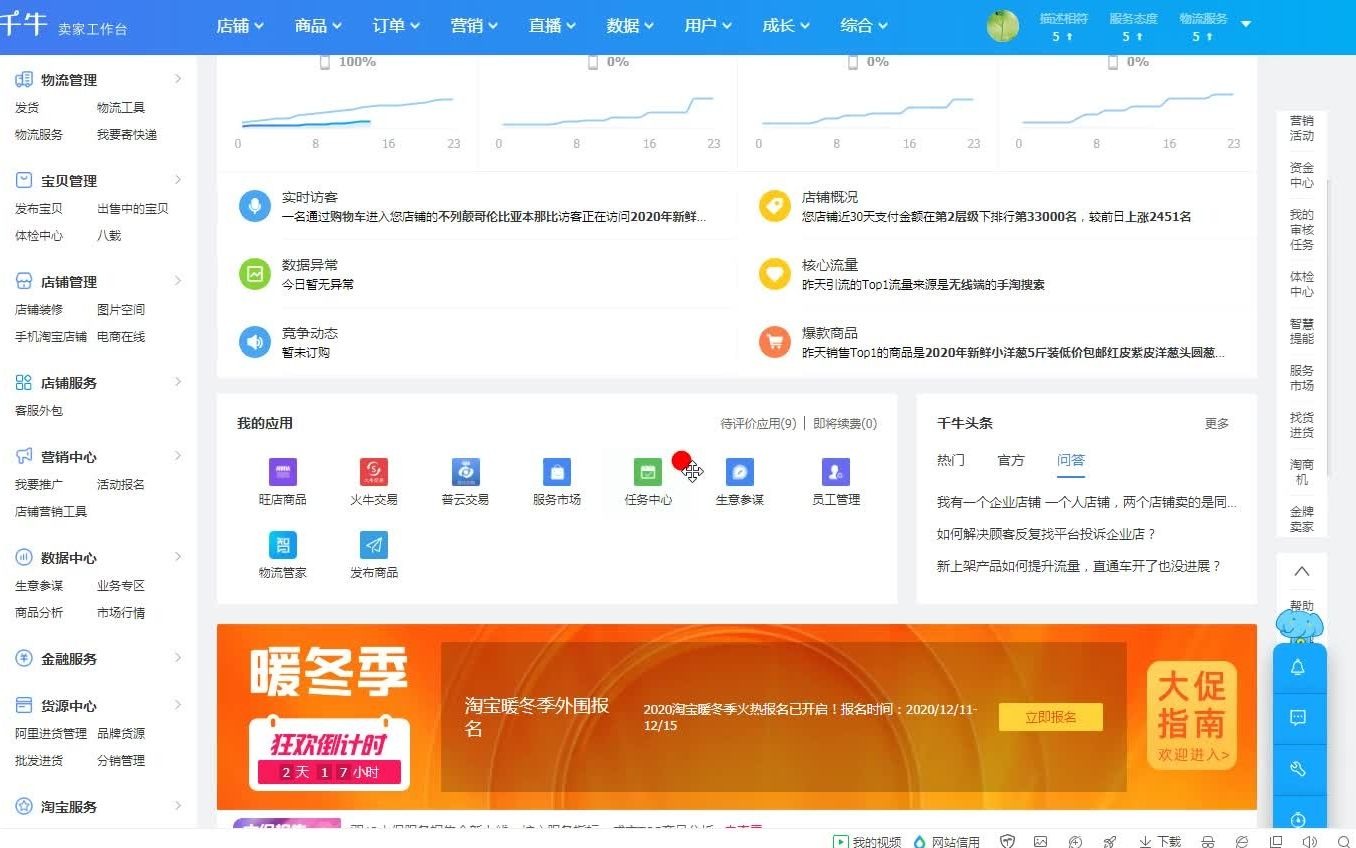Click 更多 in 千牛头条 panel
This screenshot has width=1356, height=848.
(1217, 424)
